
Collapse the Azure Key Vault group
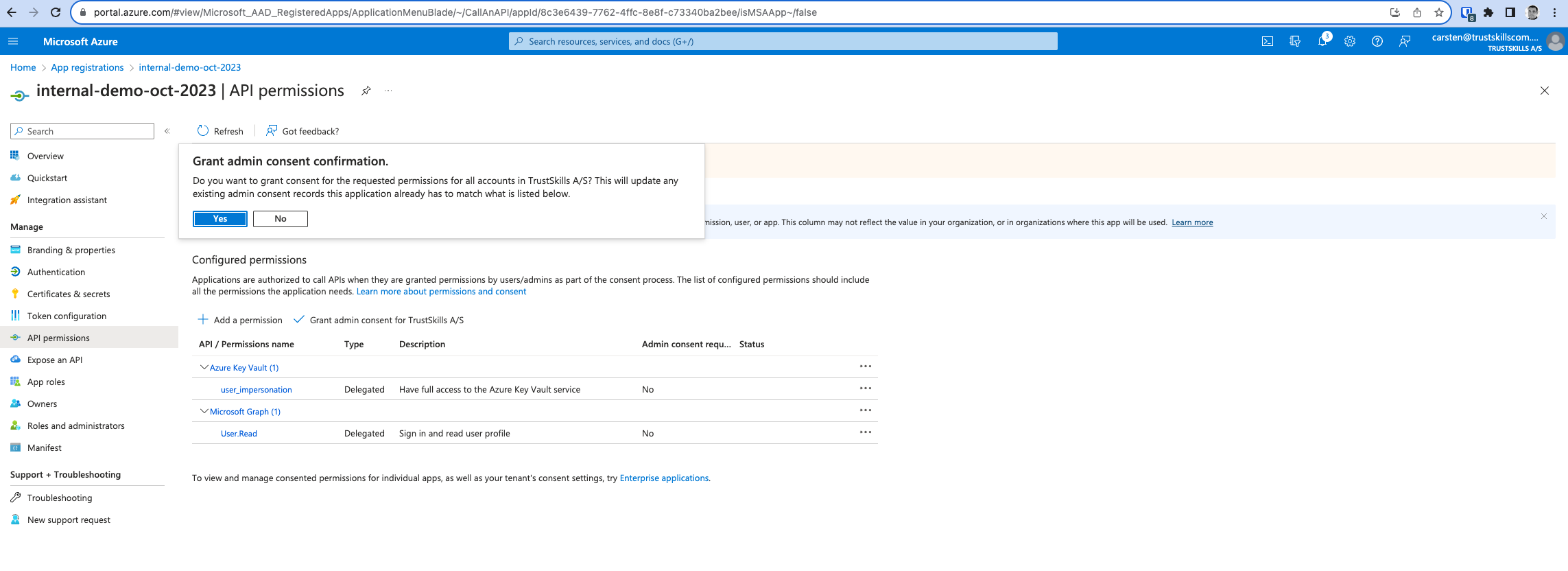pyautogui.click(x=204, y=367)
